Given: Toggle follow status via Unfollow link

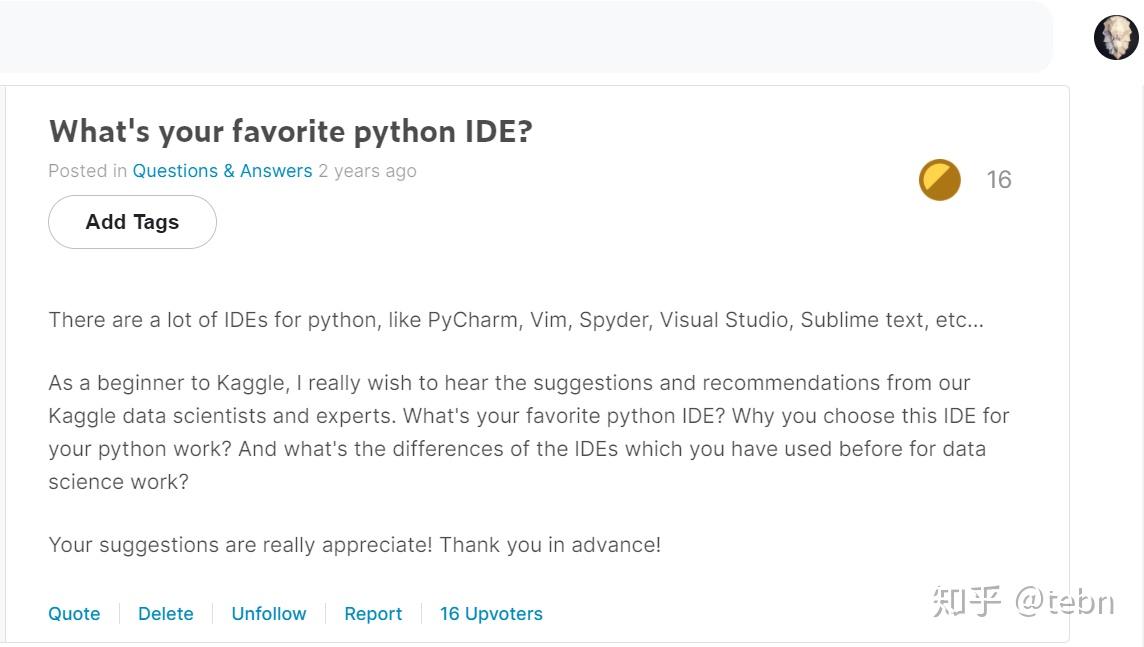Looking at the screenshot, I should pos(268,613).
